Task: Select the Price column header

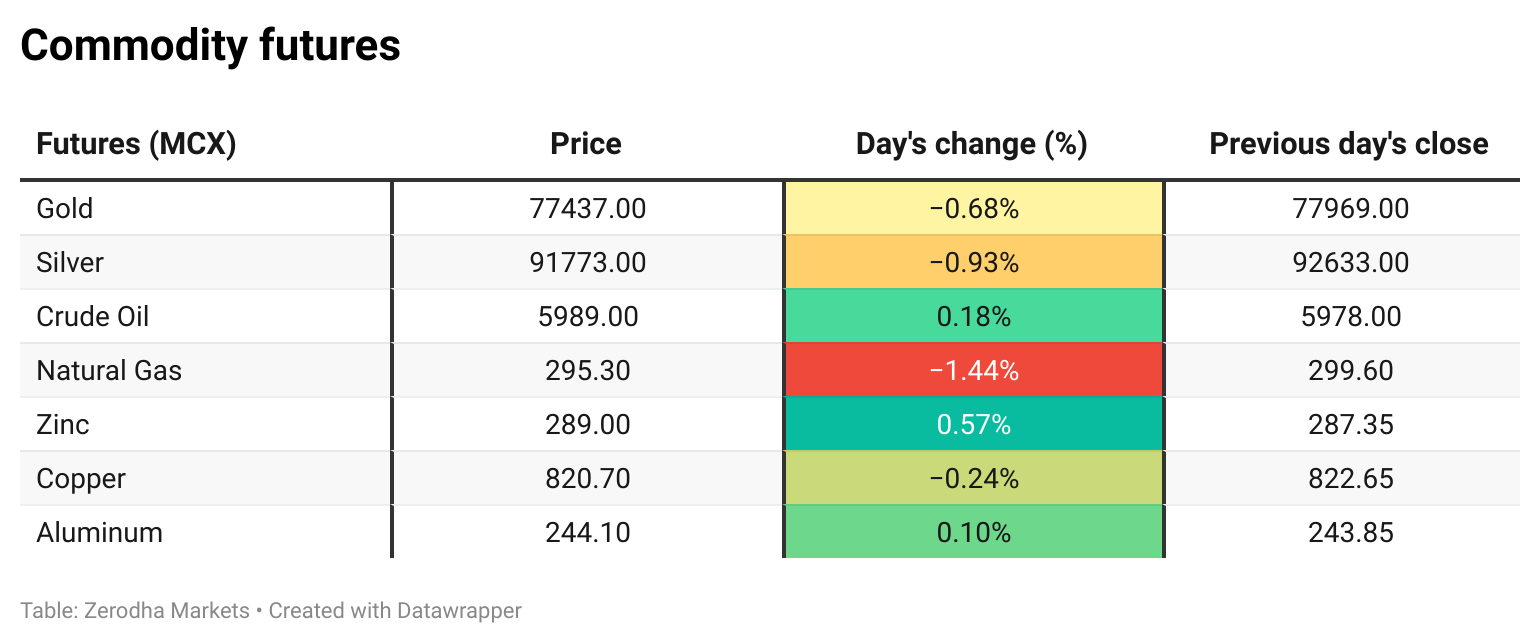Action: coord(586,144)
